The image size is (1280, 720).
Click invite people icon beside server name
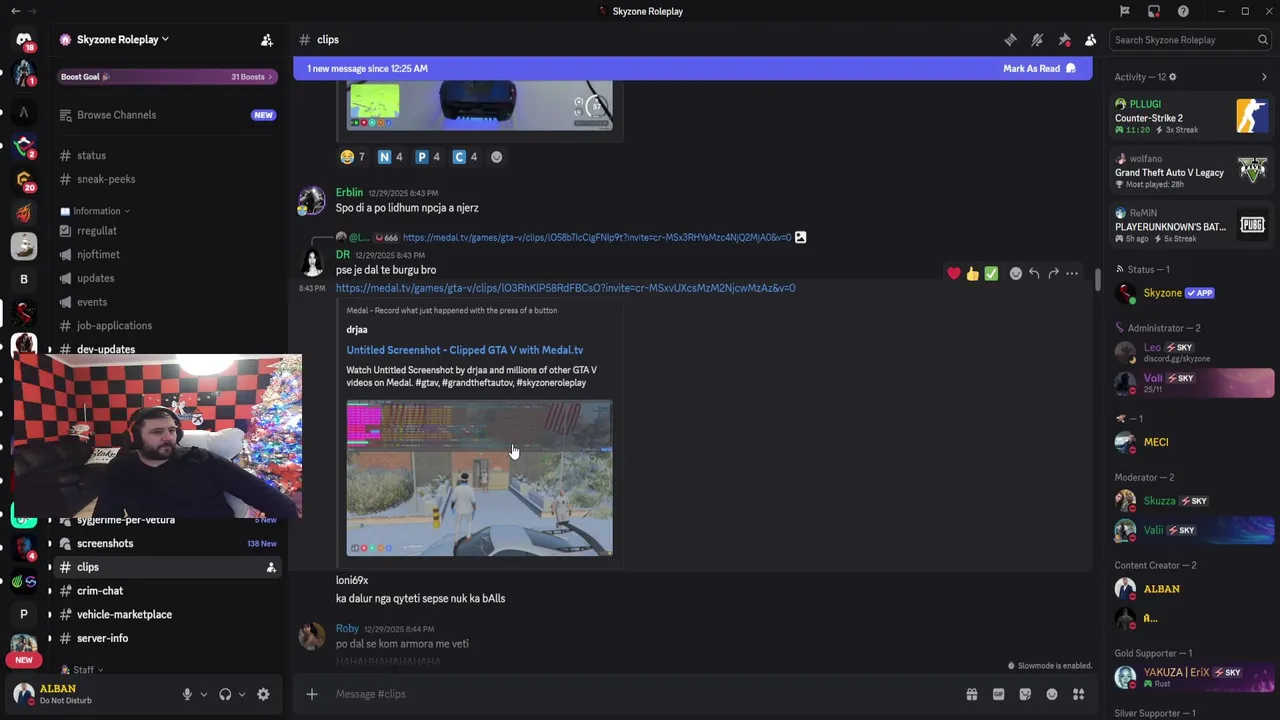pyautogui.click(x=267, y=40)
